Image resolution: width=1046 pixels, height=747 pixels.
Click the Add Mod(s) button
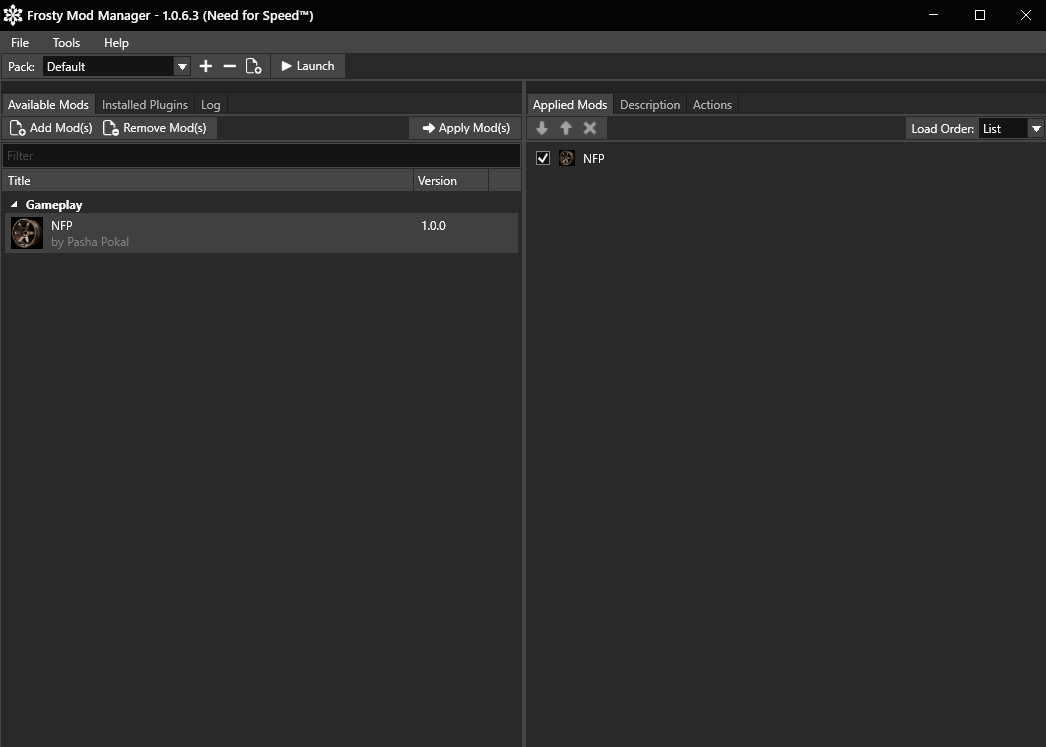click(51, 128)
